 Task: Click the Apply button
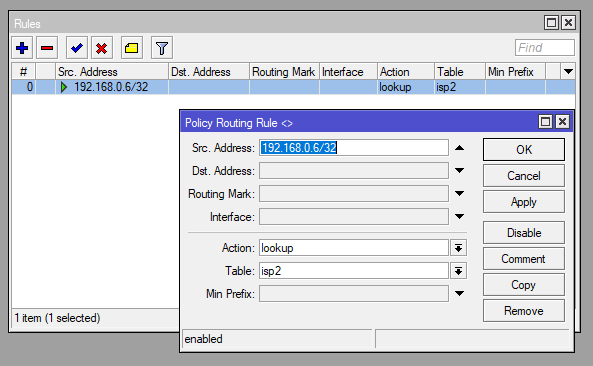click(x=524, y=202)
